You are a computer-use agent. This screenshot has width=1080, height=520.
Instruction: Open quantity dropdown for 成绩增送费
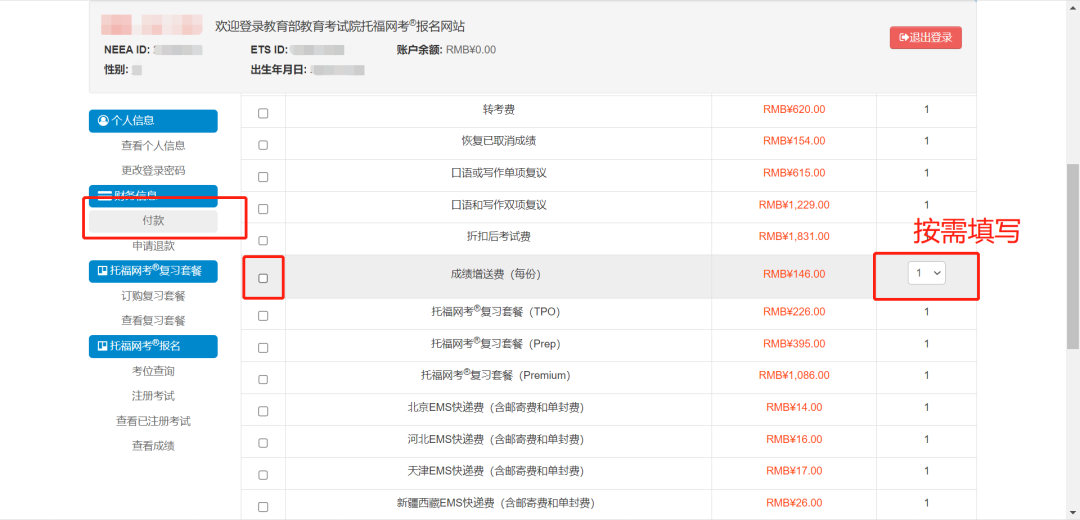pyautogui.click(x=926, y=273)
